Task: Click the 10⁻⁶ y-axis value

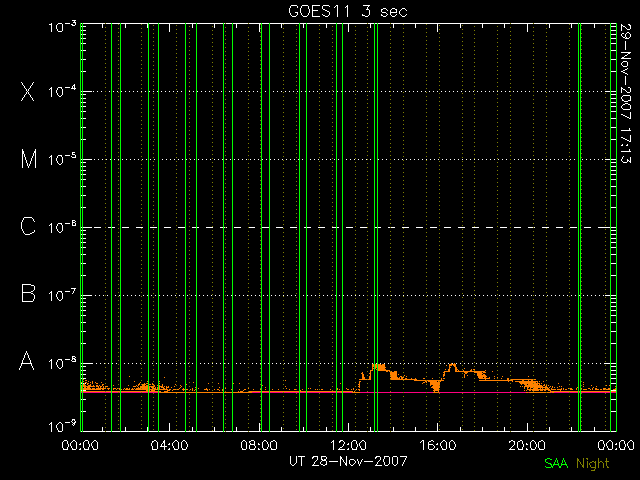Action: click(x=62, y=227)
